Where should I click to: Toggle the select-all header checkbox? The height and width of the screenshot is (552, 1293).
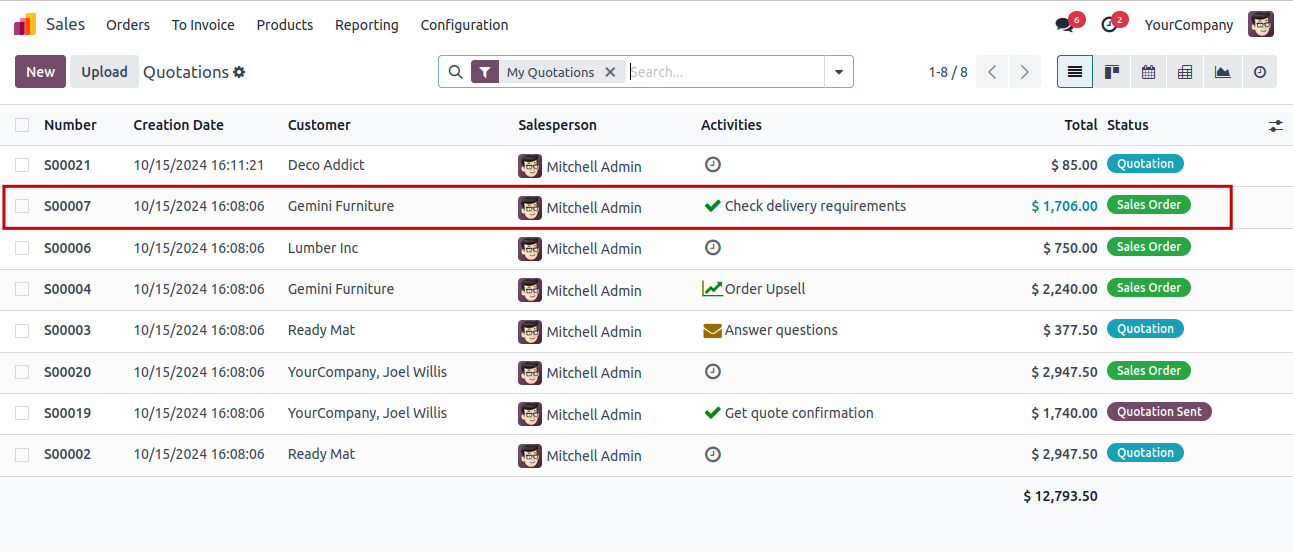click(22, 125)
